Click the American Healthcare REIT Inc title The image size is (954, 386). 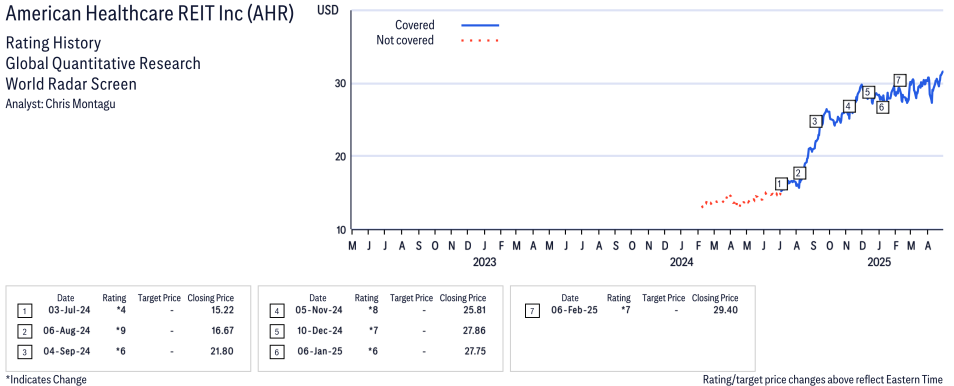click(x=150, y=15)
